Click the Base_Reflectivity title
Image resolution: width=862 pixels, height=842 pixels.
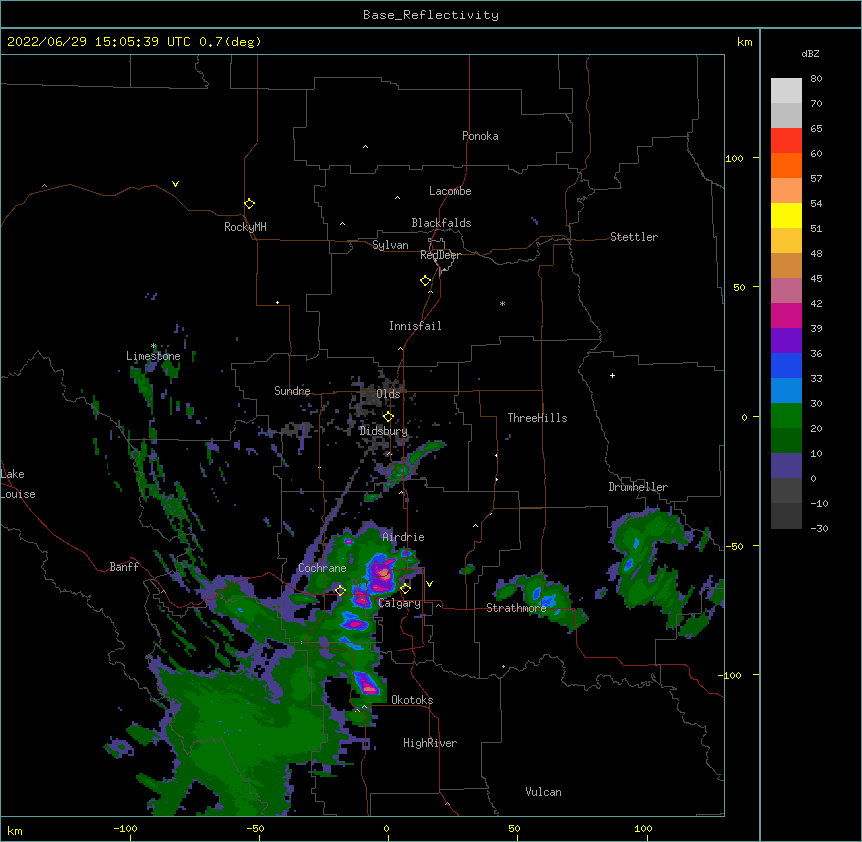click(x=431, y=15)
